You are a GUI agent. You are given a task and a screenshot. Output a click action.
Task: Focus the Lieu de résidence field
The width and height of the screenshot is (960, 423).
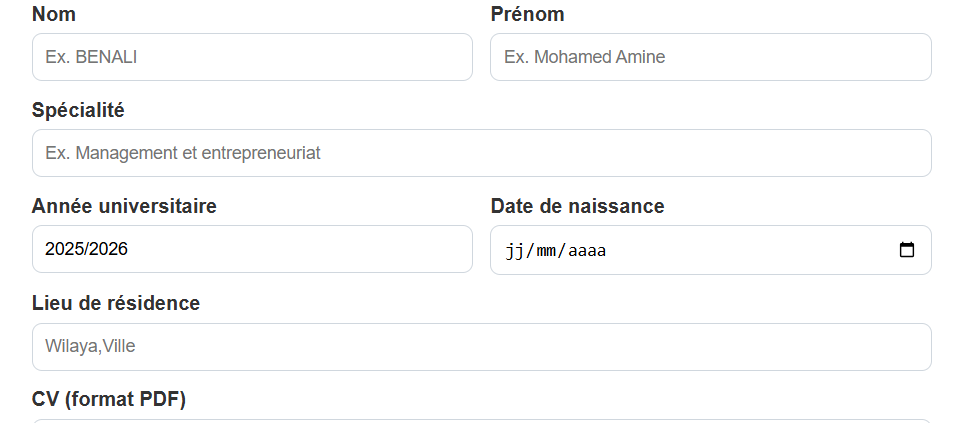(481, 347)
